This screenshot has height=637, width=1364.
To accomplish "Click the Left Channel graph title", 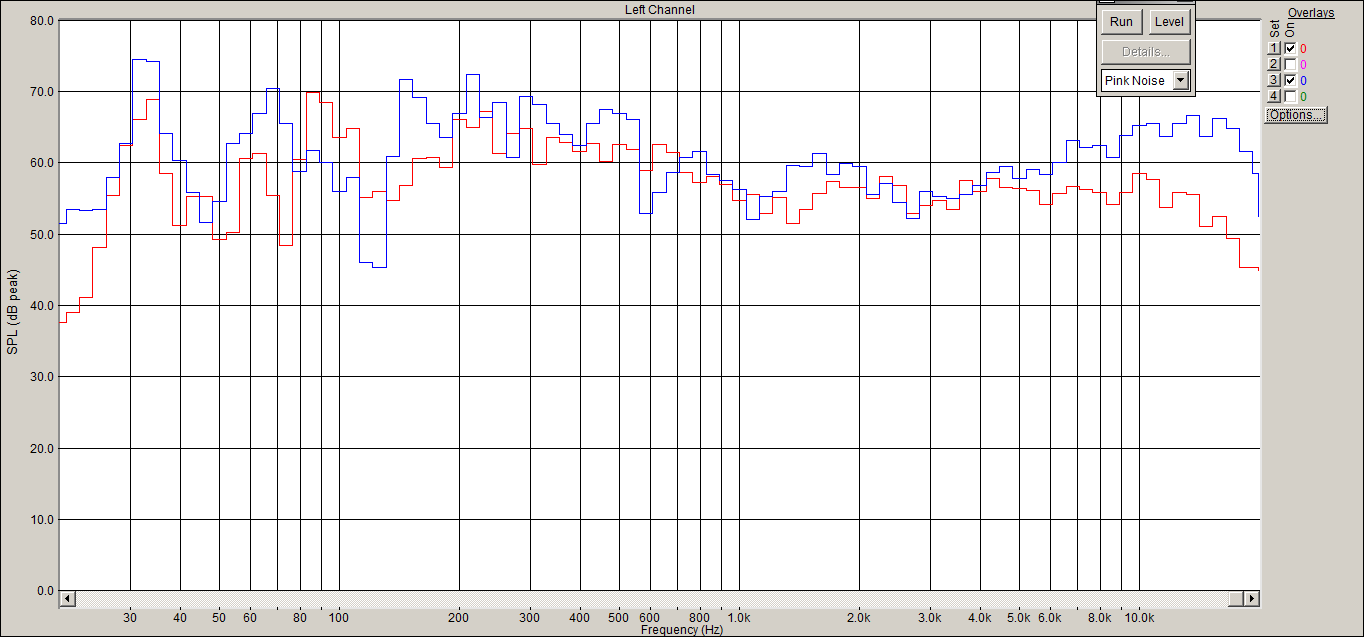I will 658,9.
